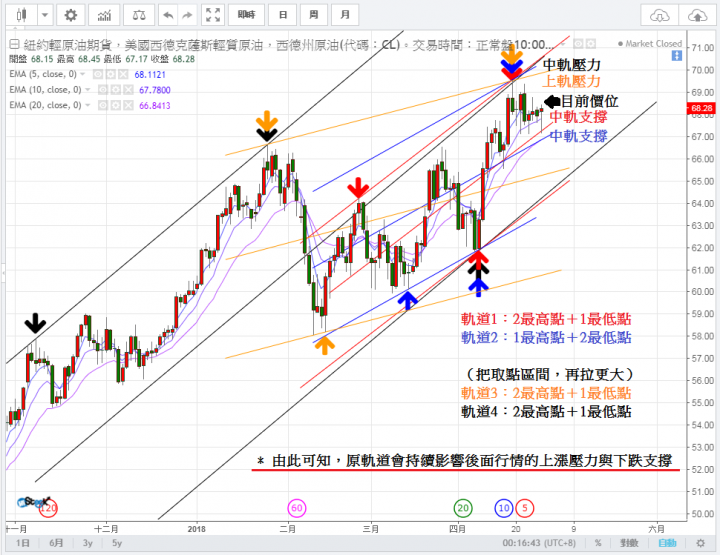Viewport: 720px width, 555px height.
Task: Expand the EMA (20, close, 0) dropdown
Action: click(87, 105)
